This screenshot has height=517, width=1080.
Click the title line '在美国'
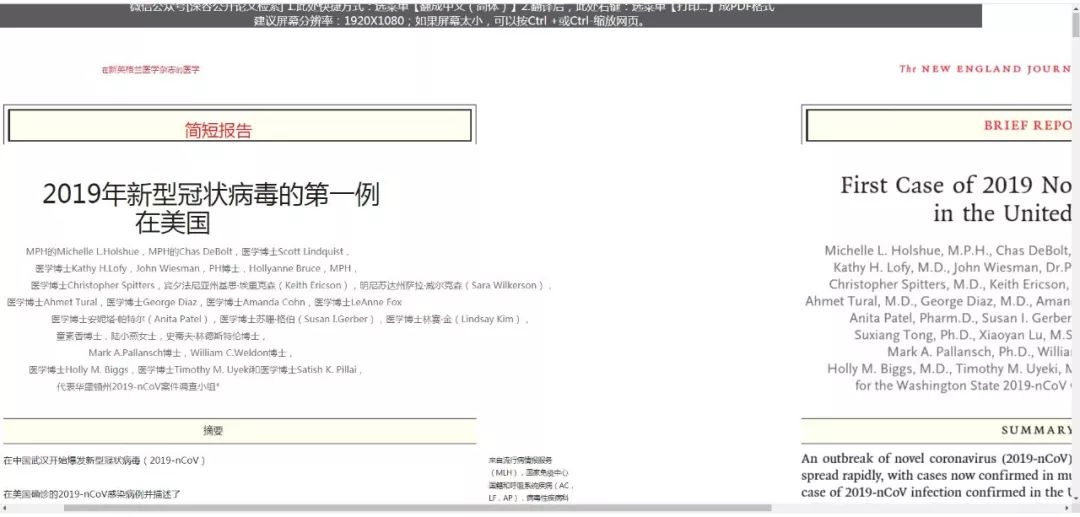point(172,223)
